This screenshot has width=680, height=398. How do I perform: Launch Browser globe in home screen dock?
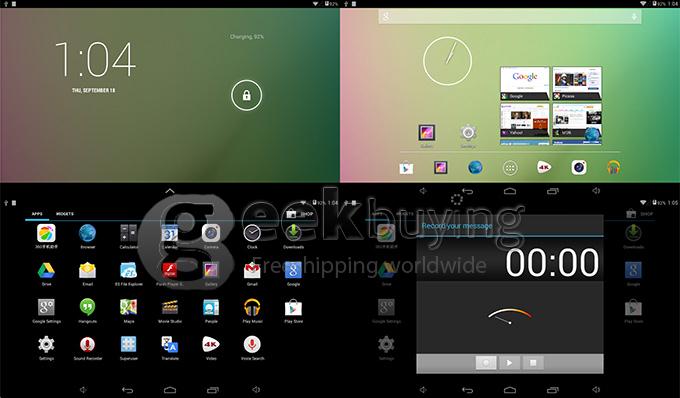click(475, 167)
